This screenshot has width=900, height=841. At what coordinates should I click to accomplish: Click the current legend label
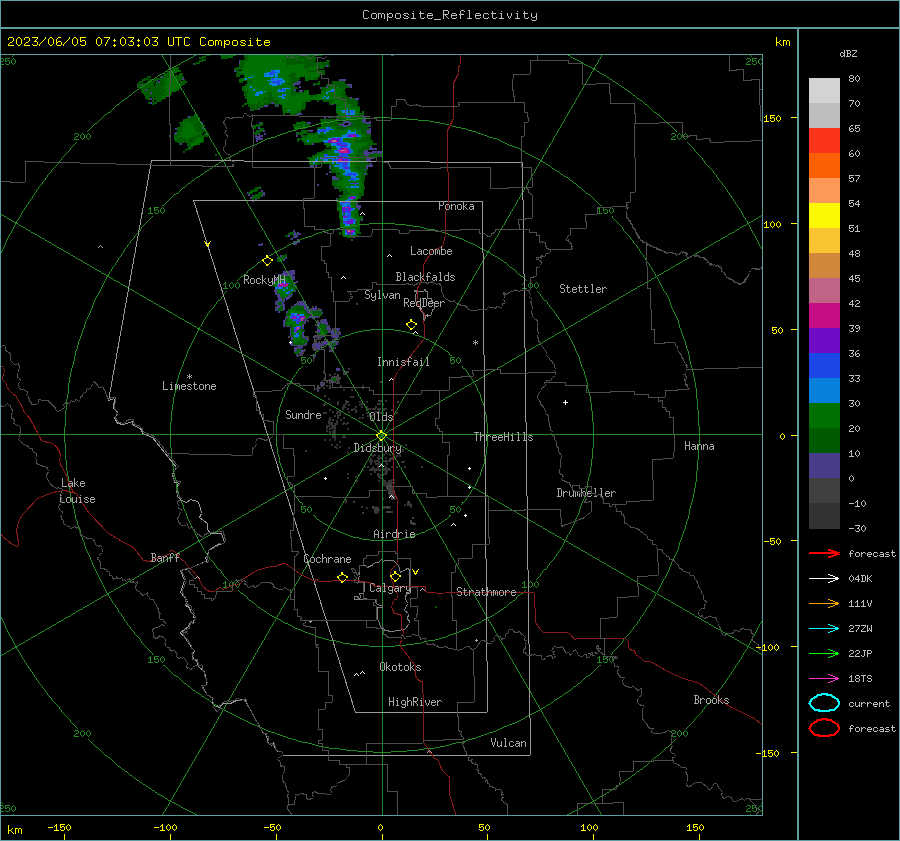(869, 703)
